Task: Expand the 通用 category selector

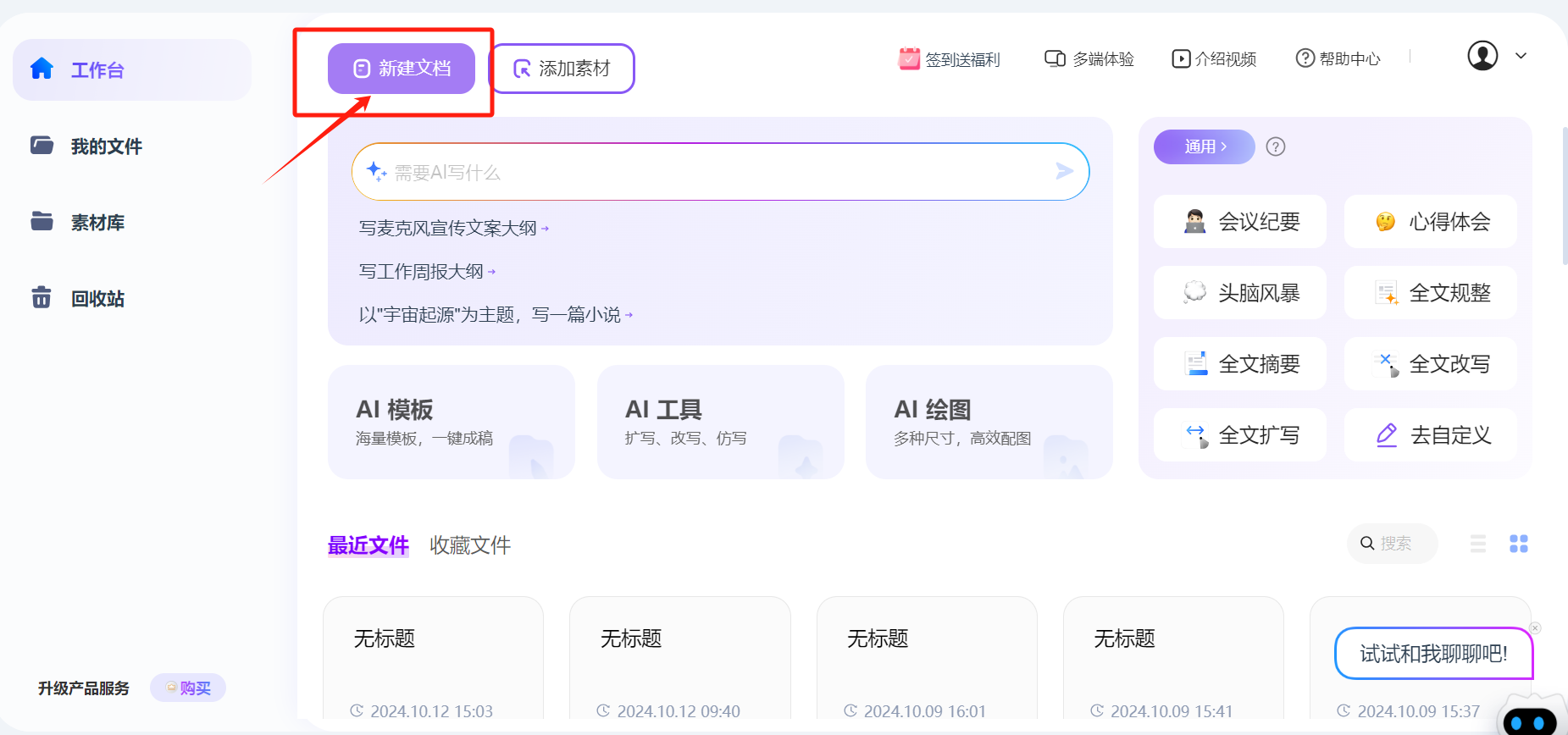Action: [1204, 147]
